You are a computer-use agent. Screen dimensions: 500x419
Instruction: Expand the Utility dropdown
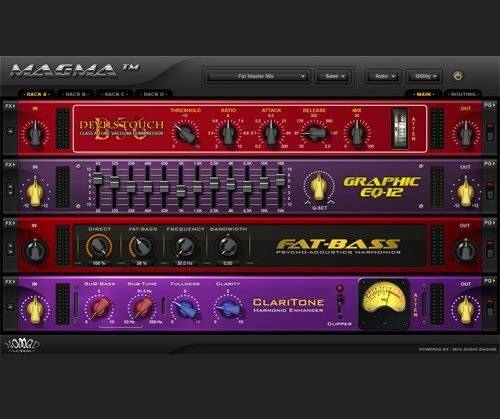tap(424, 76)
